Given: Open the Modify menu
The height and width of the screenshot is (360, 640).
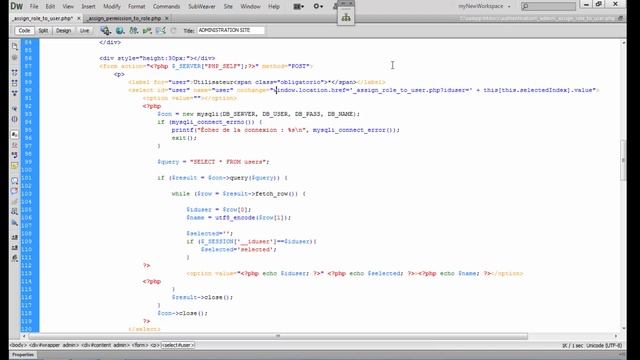Looking at the screenshot, I should coord(112,7).
